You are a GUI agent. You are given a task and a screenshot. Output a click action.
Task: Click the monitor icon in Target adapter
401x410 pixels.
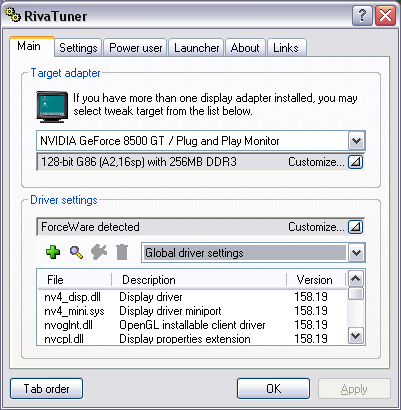(x=52, y=107)
